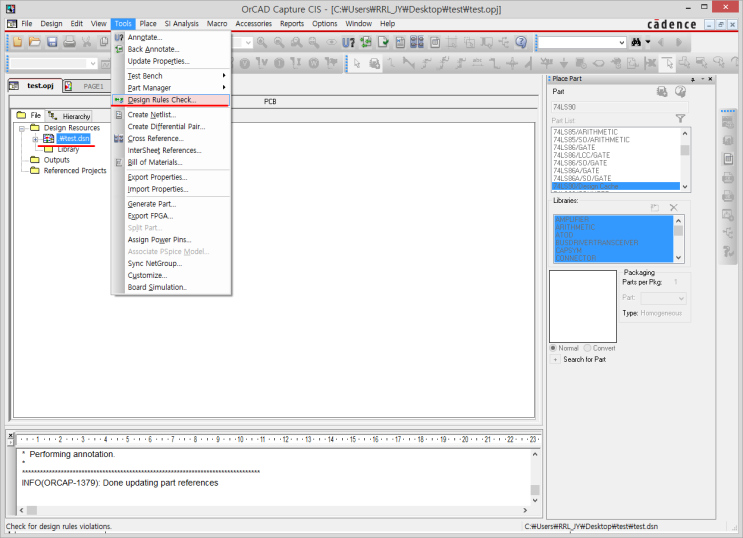743x538 pixels.
Task: Select the pointer arrow tool
Action: click(357, 63)
